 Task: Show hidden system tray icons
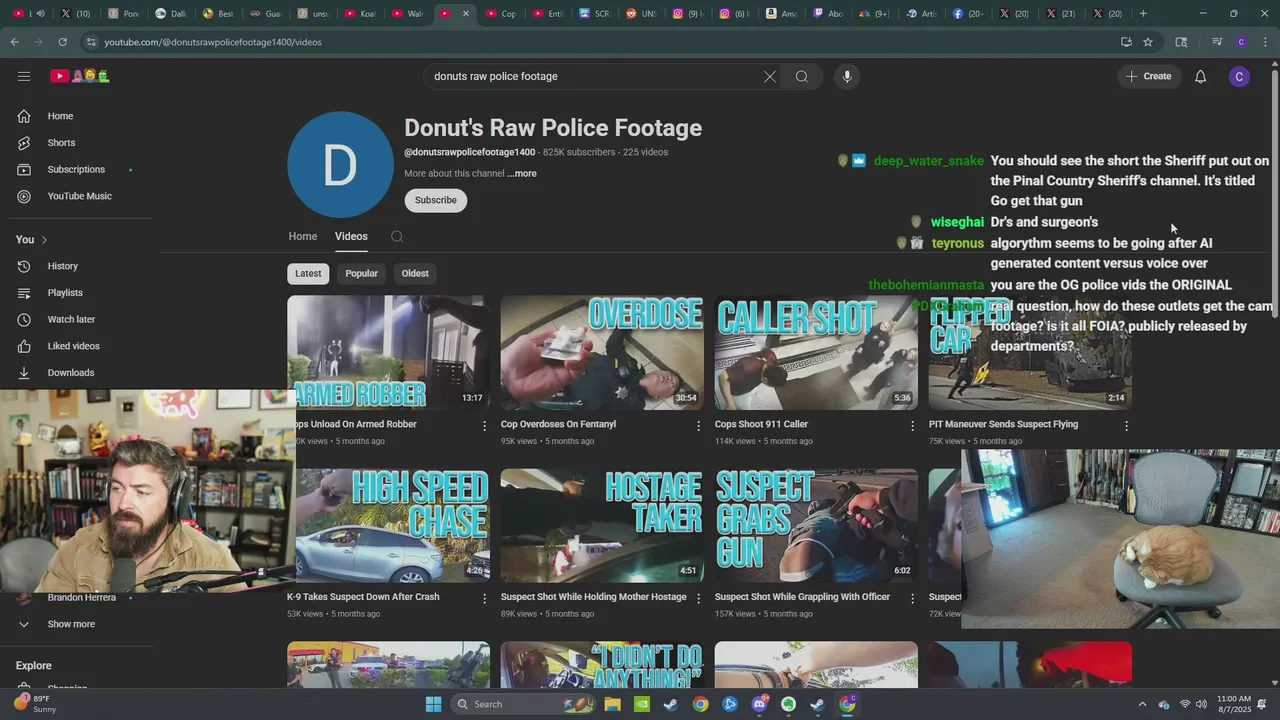tap(1142, 704)
